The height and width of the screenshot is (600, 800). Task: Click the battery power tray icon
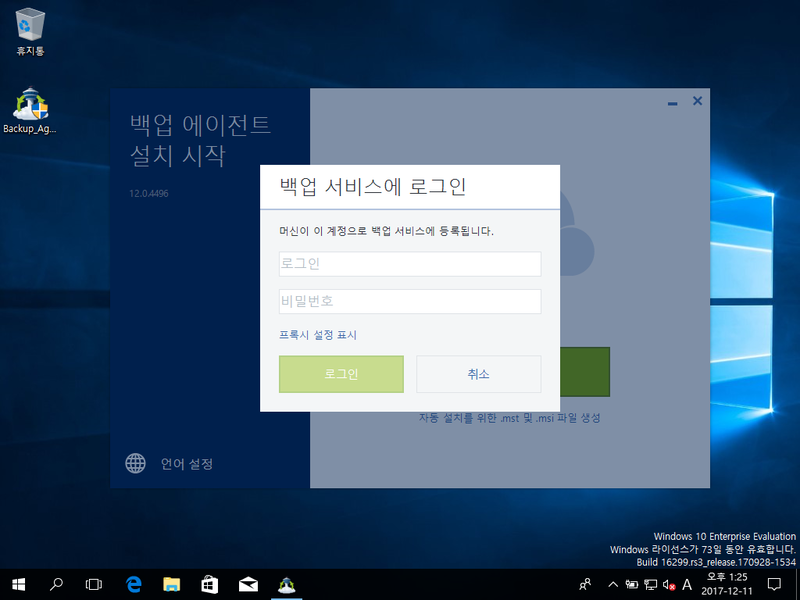click(x=632, y=585)
